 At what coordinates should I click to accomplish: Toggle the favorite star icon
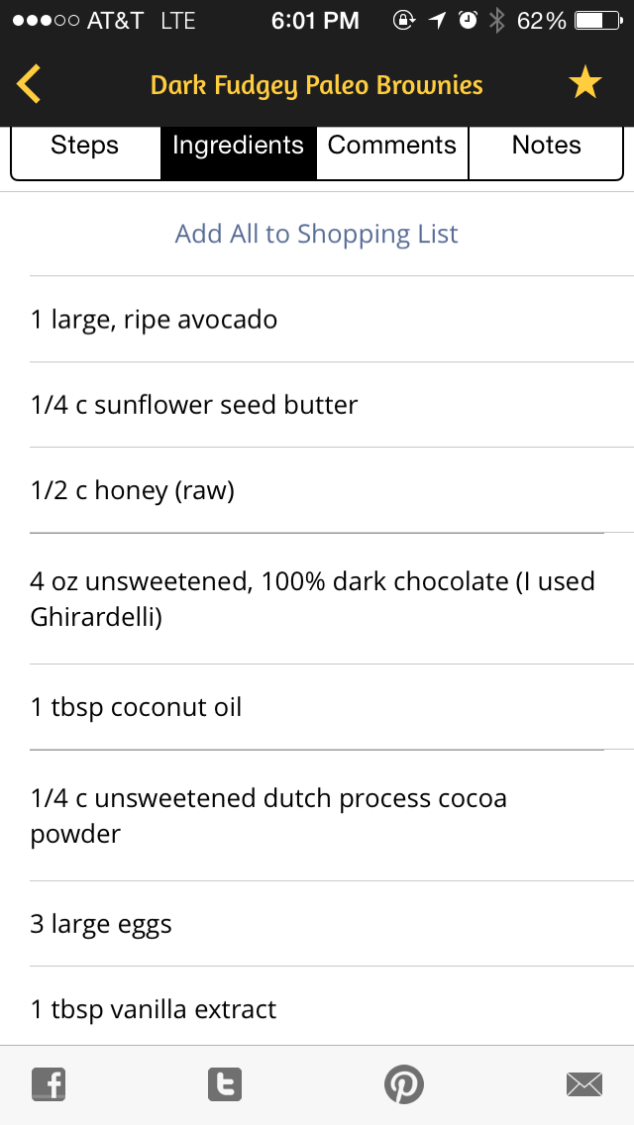point(585,84)
